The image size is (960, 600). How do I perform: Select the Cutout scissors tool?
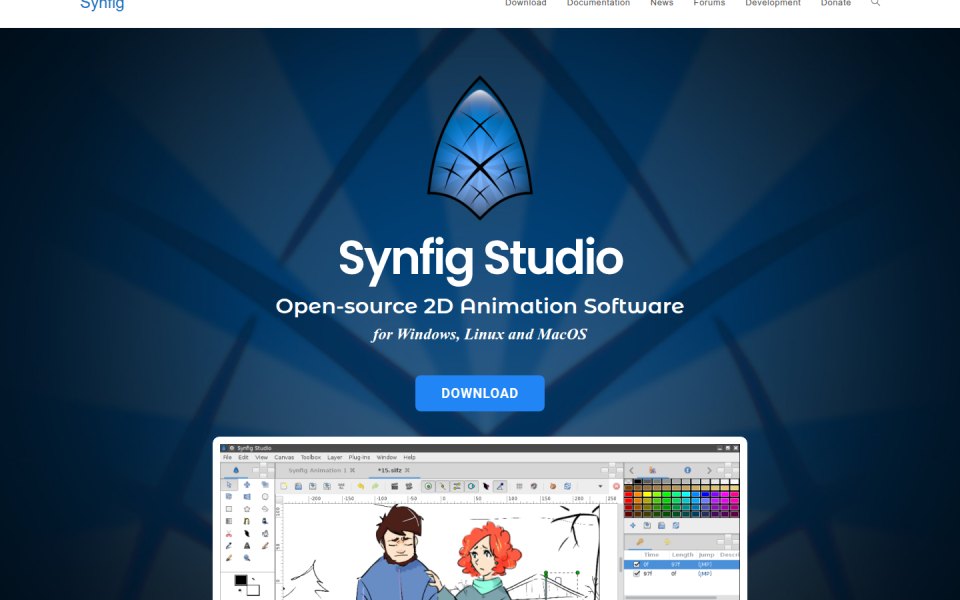(x=229, y=533)
